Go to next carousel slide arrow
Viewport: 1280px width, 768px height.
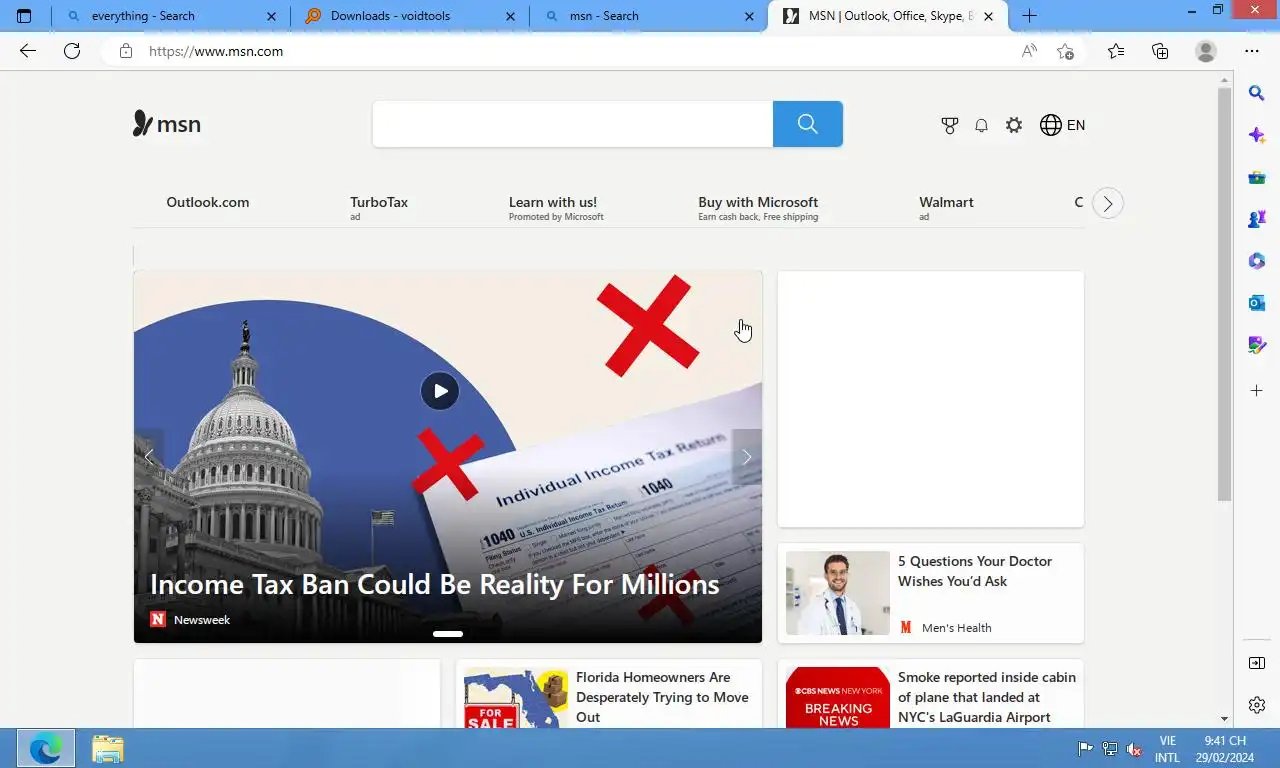click(747, 457)
